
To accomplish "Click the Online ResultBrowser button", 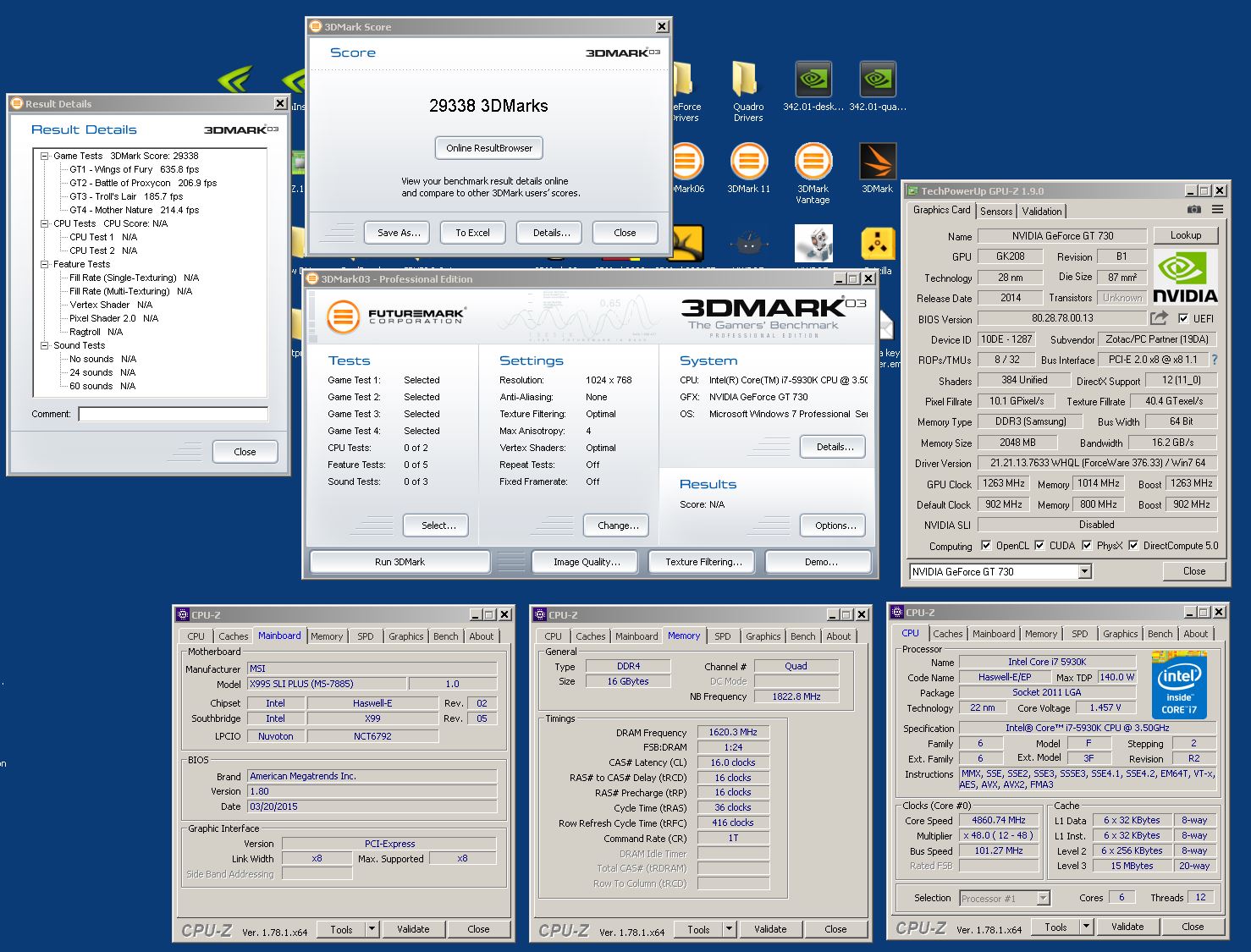I will pyautogui.click(x=489, y=148).
